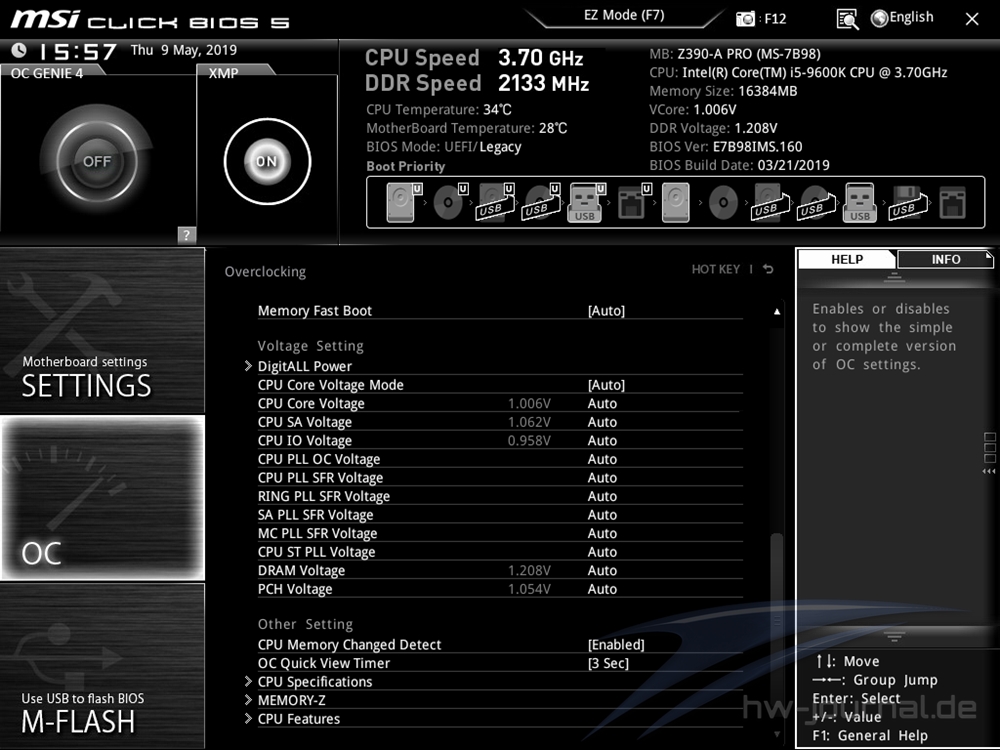The image size is (1000, 750).
Task: Click the date 'Thu 9 May, 2019'
Action: pos(184,50)
